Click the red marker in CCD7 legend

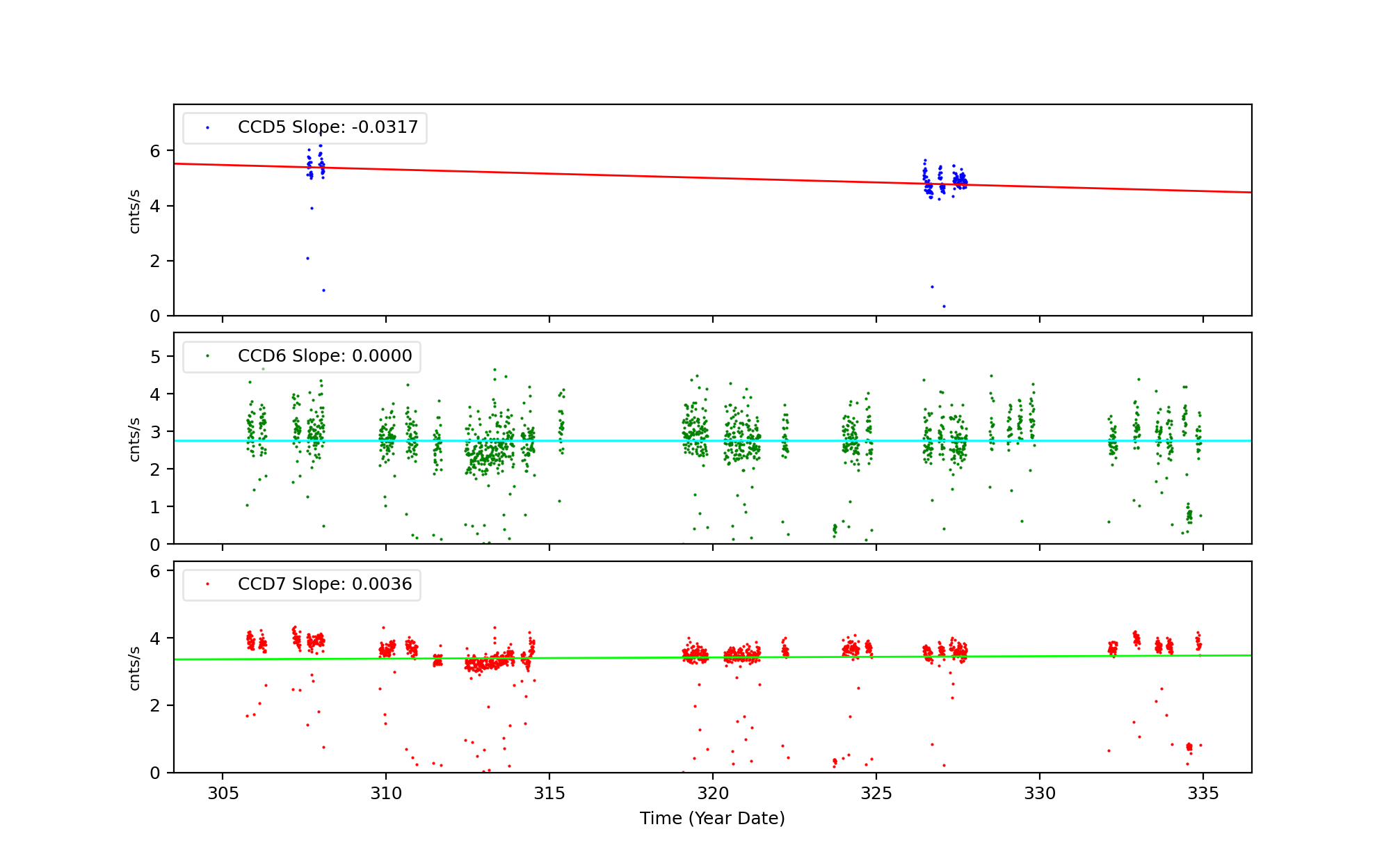(x=207, y=584)
